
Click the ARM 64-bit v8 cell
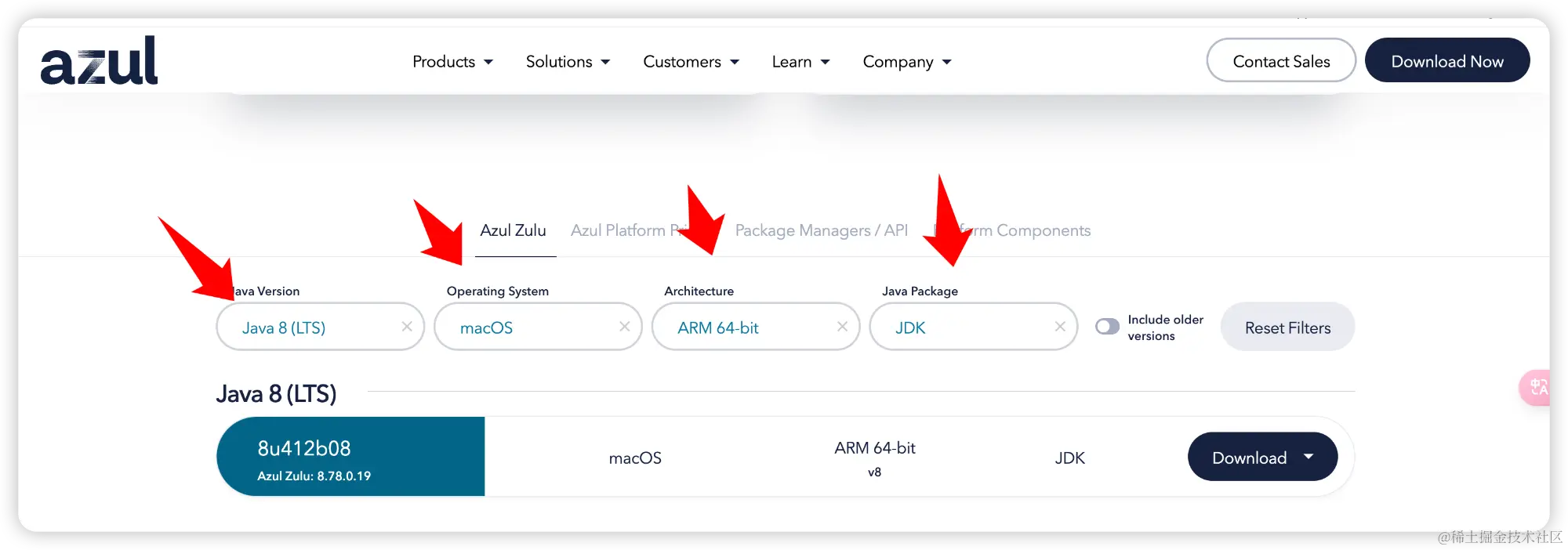tap(875, 458)
